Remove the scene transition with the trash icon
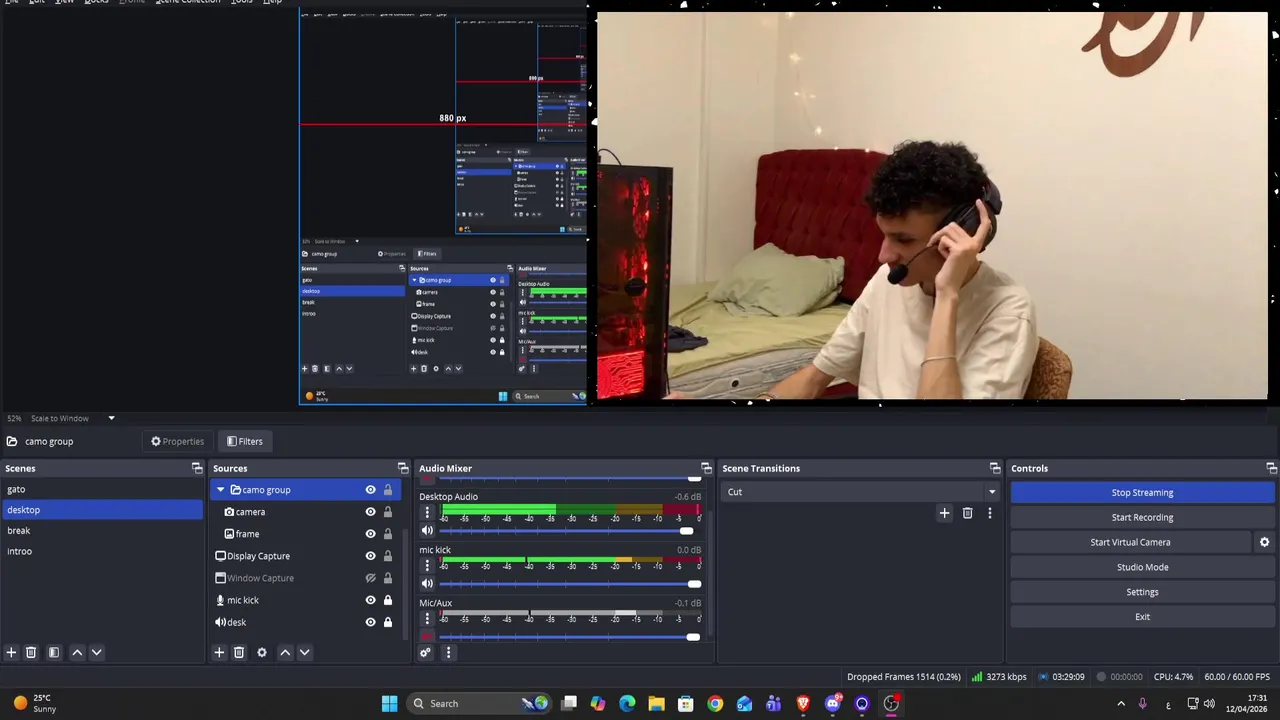The image size is (1280, 720). click(x=967, y=513)
